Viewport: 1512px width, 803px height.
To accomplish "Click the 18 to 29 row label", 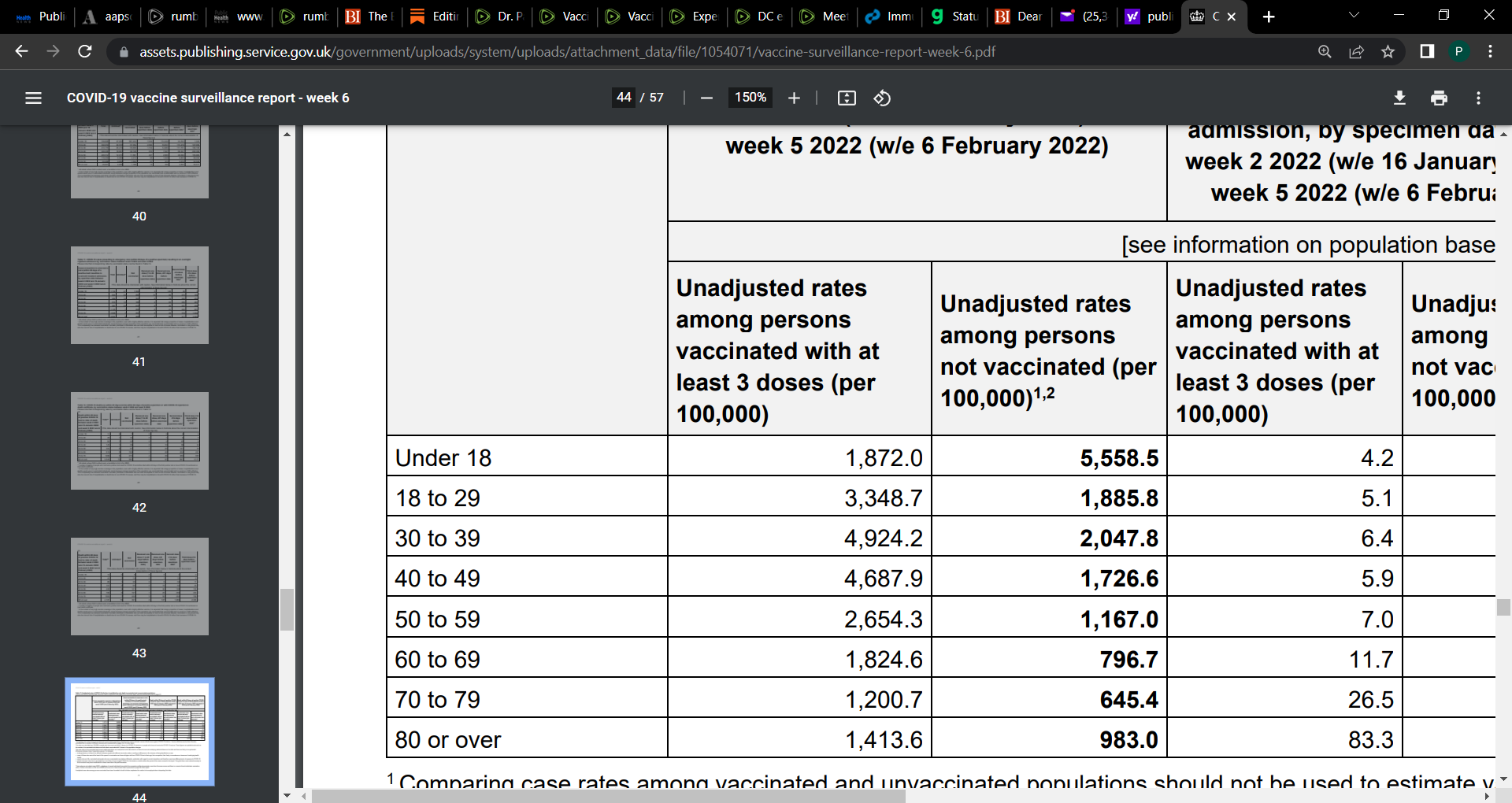I will point(437,498).
